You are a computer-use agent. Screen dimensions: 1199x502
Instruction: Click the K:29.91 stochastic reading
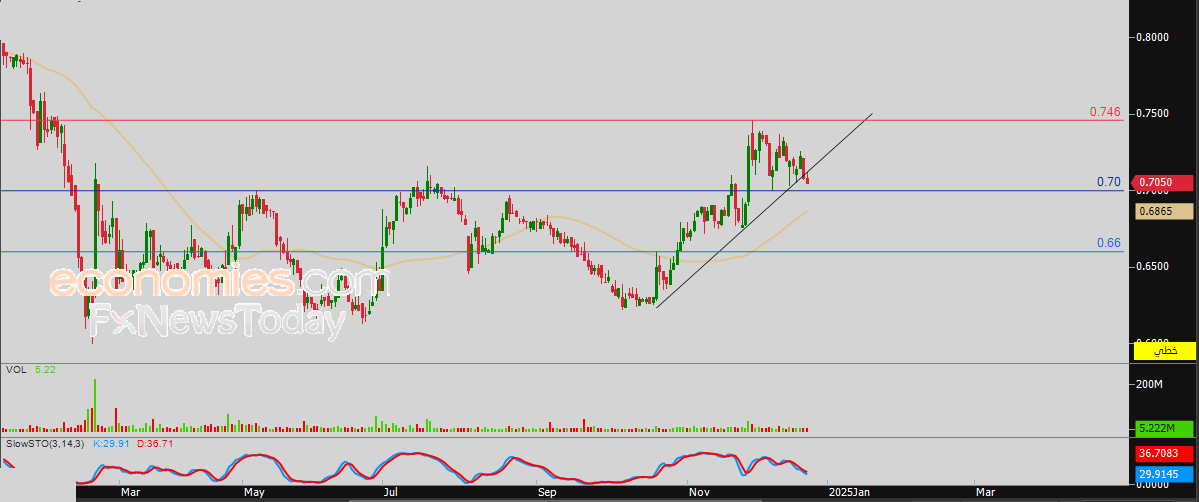pos(109,443)
